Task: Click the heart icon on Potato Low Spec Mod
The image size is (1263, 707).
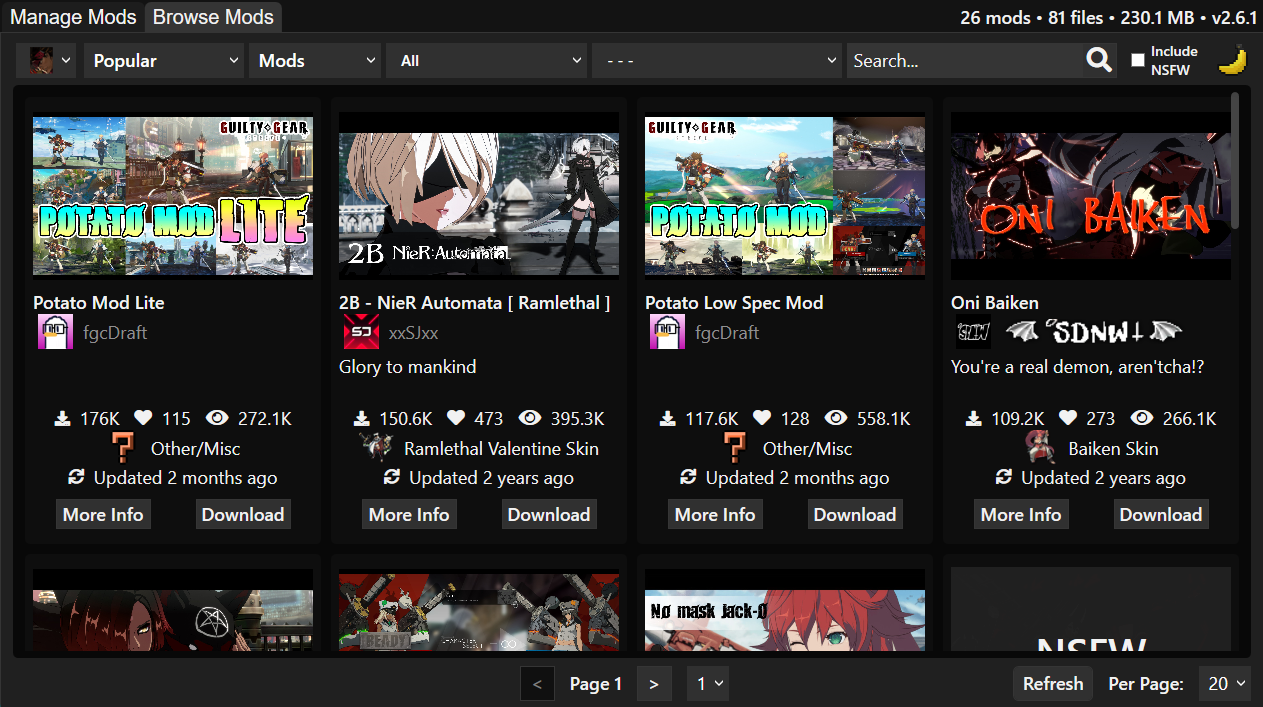Action: click(x=762, y=418)
